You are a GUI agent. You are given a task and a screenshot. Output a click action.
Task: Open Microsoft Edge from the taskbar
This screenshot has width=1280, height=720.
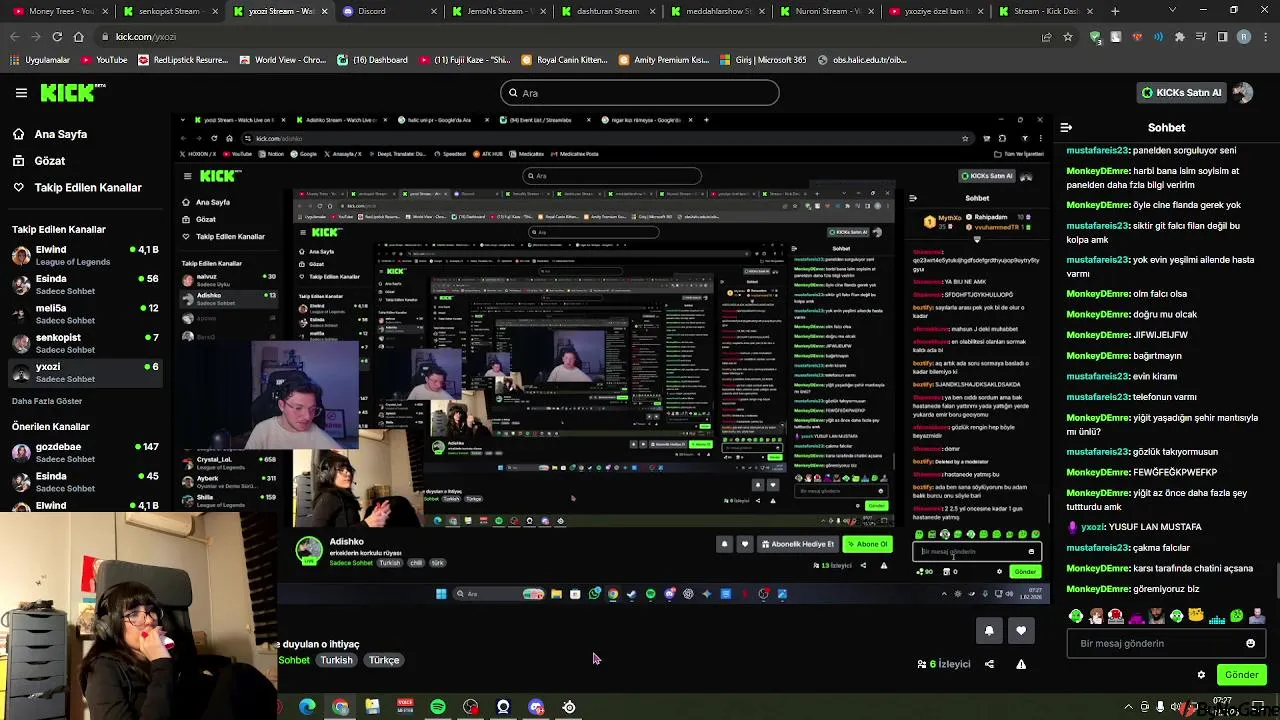pyautogui.click(x=307, y=707)
